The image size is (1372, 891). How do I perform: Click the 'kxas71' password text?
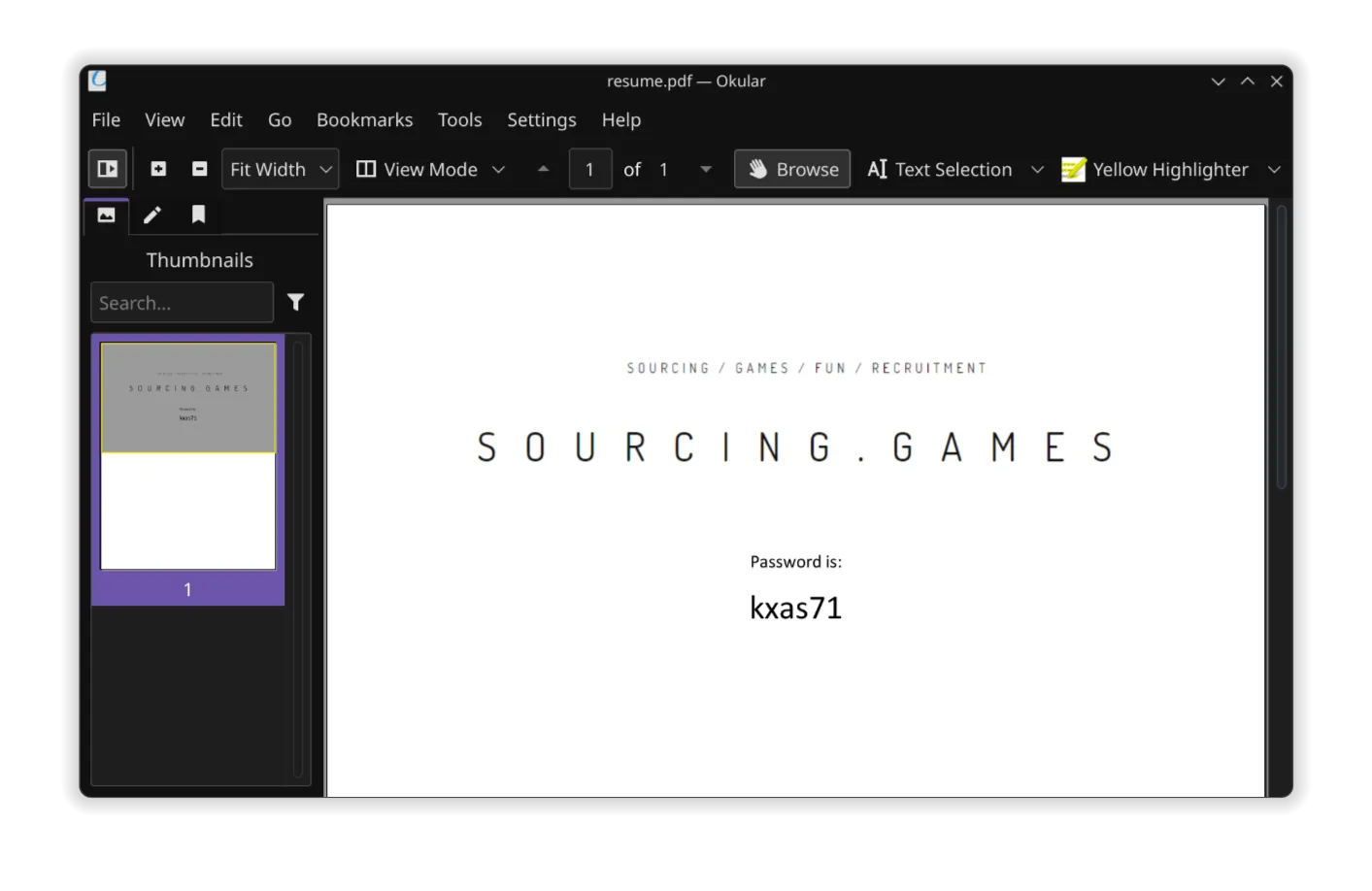click(795, 608)
